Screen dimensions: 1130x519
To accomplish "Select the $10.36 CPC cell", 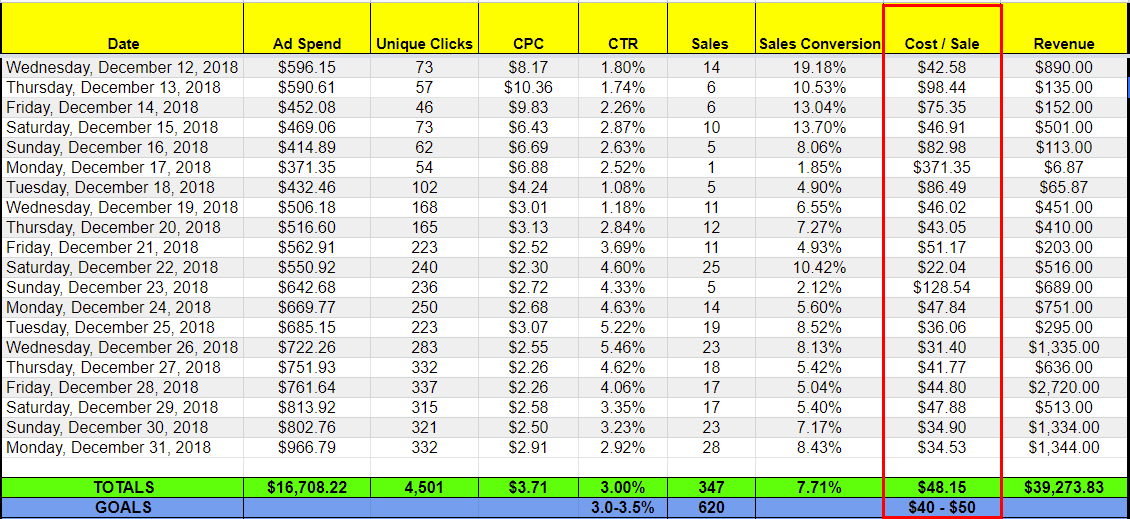I will (x=528, y=87).
